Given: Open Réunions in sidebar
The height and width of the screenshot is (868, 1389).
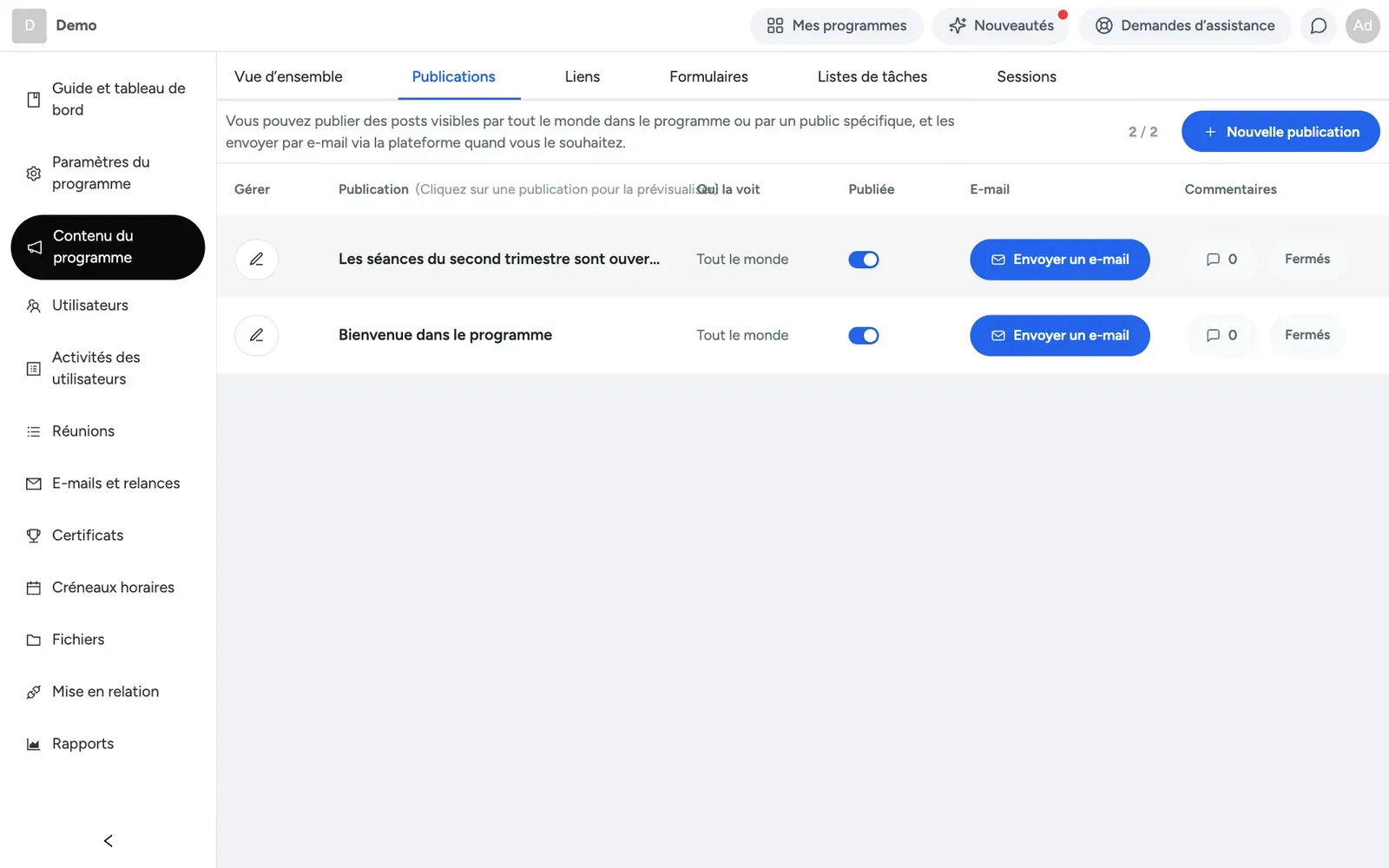Looking at the screenshot, I should point(108,431).
